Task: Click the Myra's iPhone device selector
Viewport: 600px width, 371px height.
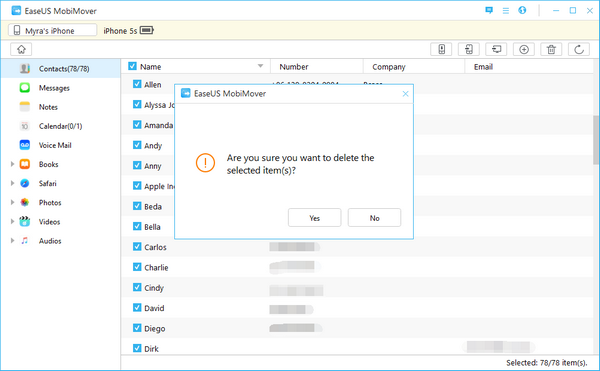Action: 52,30
